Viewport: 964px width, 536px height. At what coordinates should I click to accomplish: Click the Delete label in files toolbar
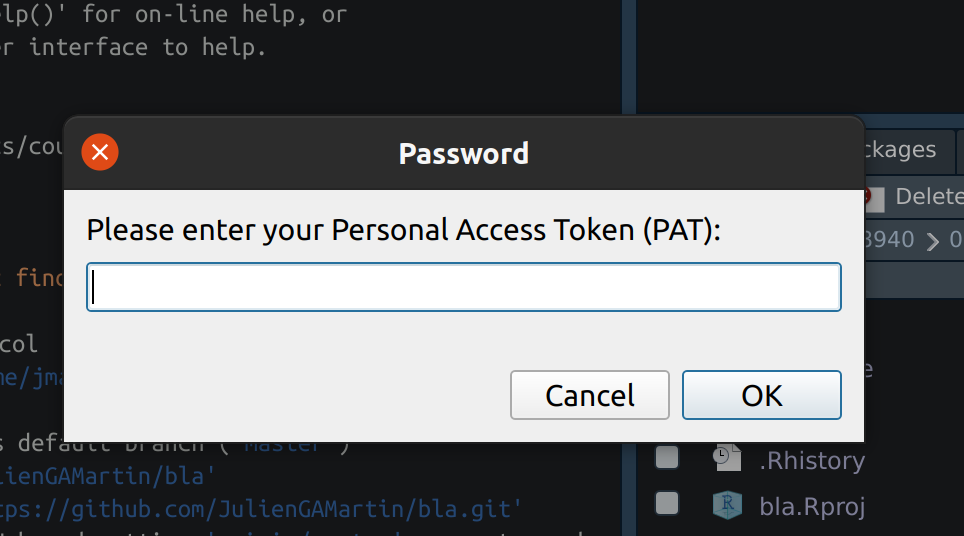pyautogui.click(x=929, y=197)
